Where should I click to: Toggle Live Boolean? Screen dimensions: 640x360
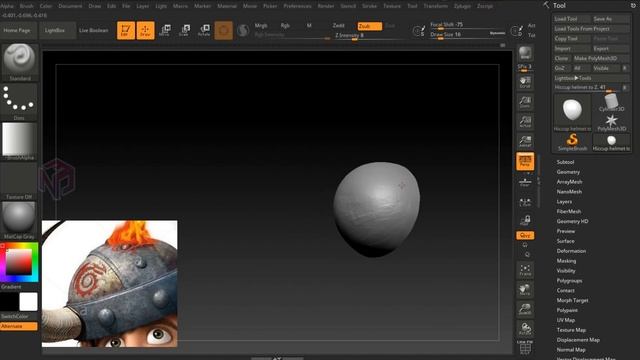(x=93, y=31)
